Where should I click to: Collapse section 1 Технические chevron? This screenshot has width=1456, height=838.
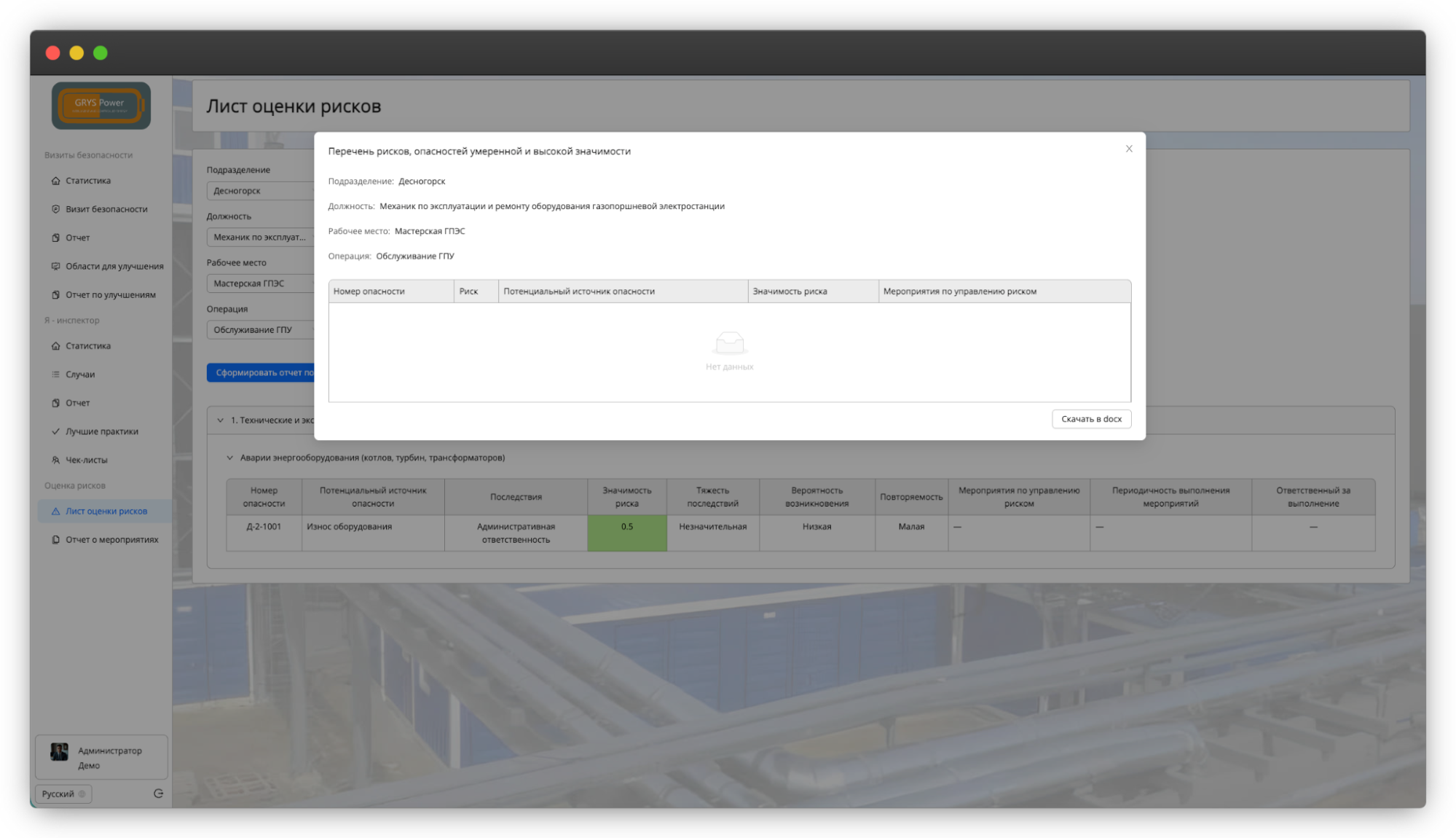click(220, 420)
